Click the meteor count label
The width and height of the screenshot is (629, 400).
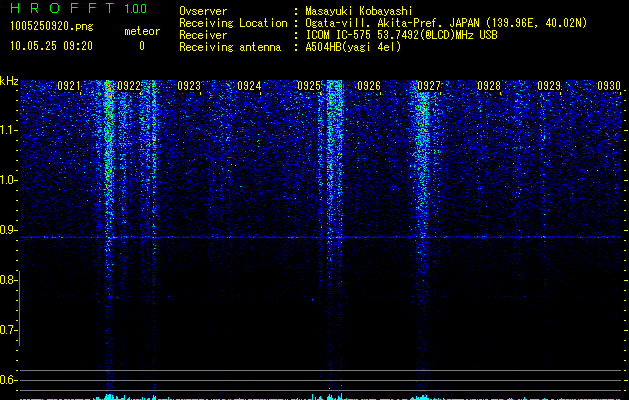(x=142, y=31)
